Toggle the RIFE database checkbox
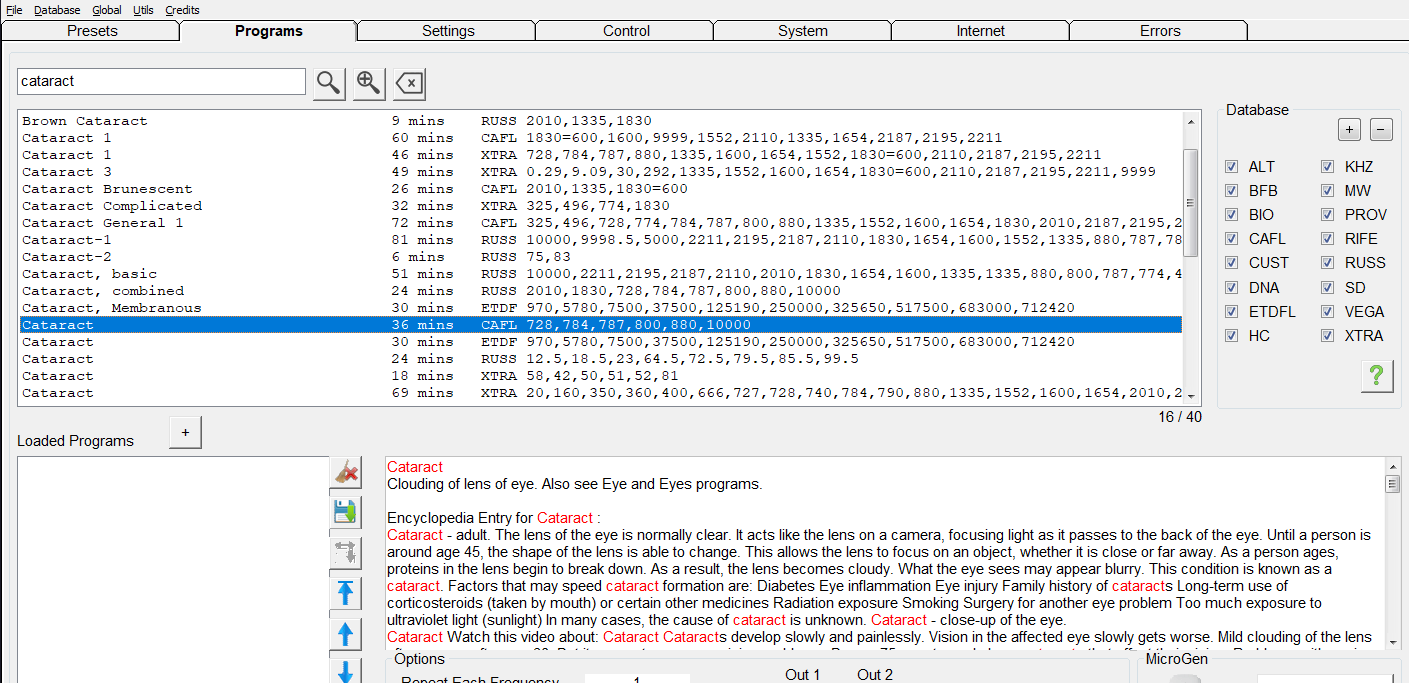1409x683 pixels. click(1328, 239)
